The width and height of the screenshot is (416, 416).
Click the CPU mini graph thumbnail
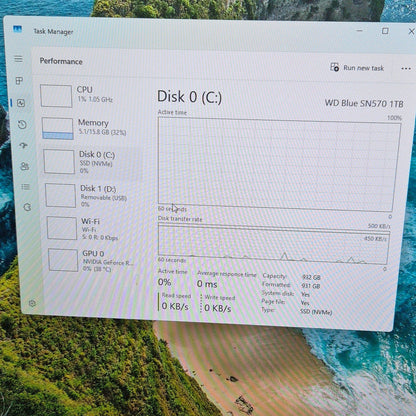click(x=56, y=96)
